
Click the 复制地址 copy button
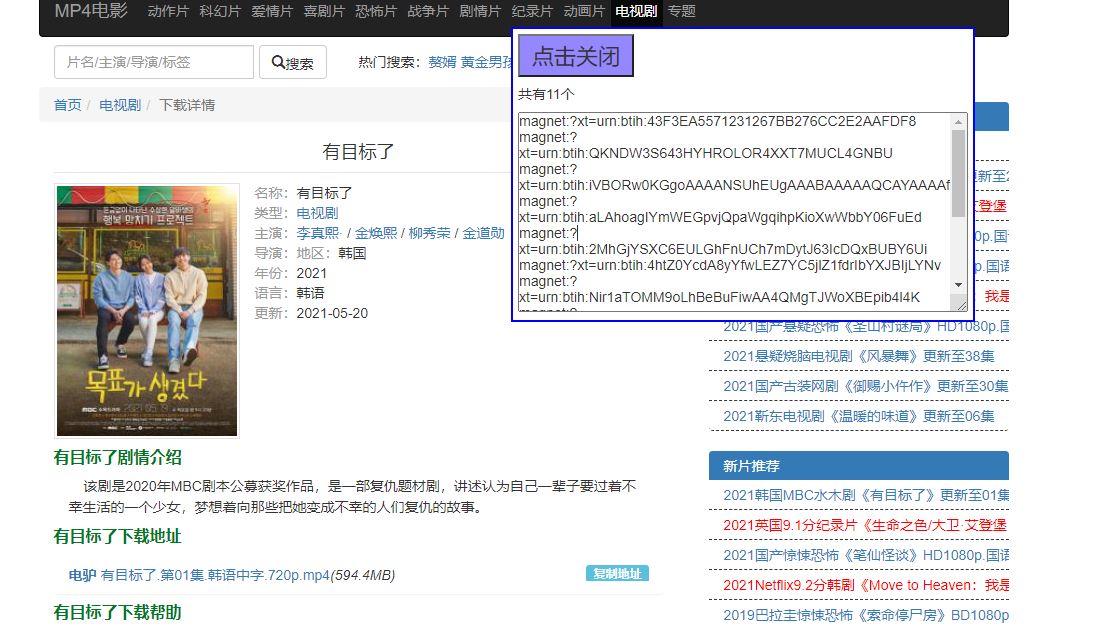617,573
